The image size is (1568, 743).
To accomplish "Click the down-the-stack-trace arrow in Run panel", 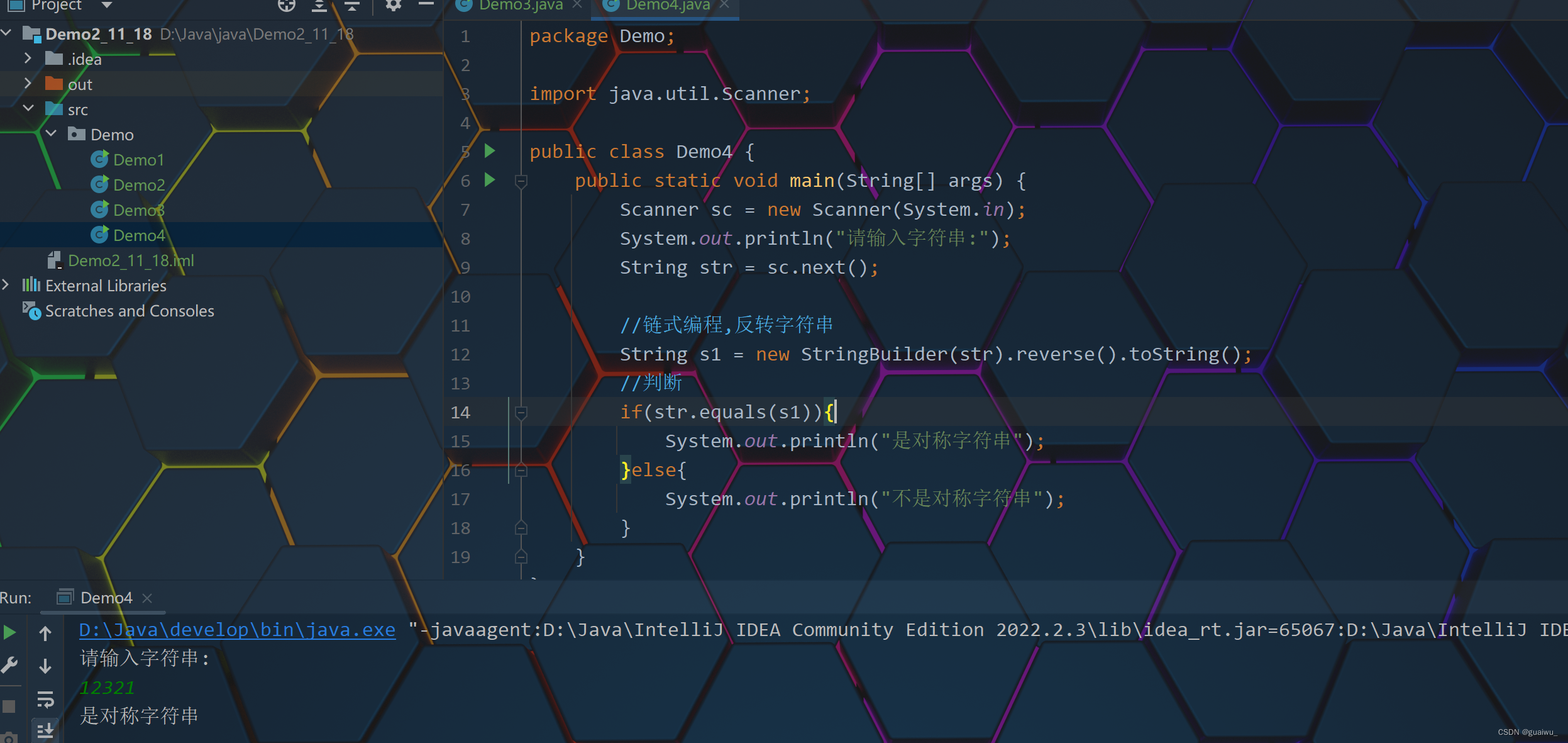I will coord(46,667).
